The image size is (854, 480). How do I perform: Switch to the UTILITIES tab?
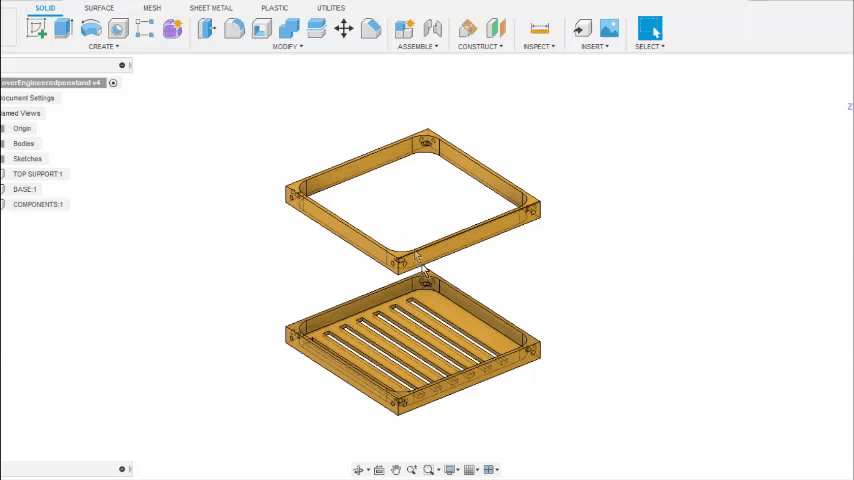[331, 8]
